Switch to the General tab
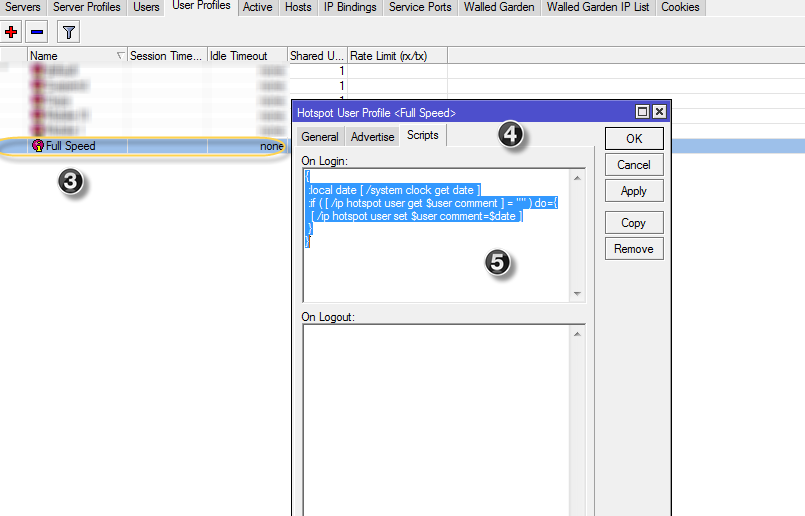 (320, 136)
